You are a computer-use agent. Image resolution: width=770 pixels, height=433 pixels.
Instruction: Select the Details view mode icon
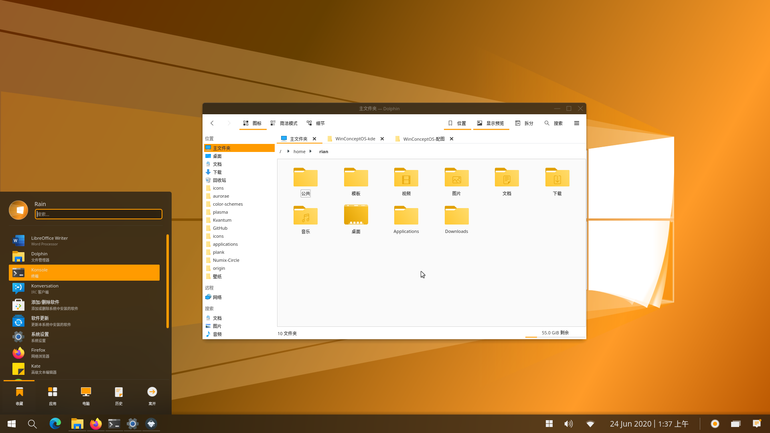pos(316,123)
